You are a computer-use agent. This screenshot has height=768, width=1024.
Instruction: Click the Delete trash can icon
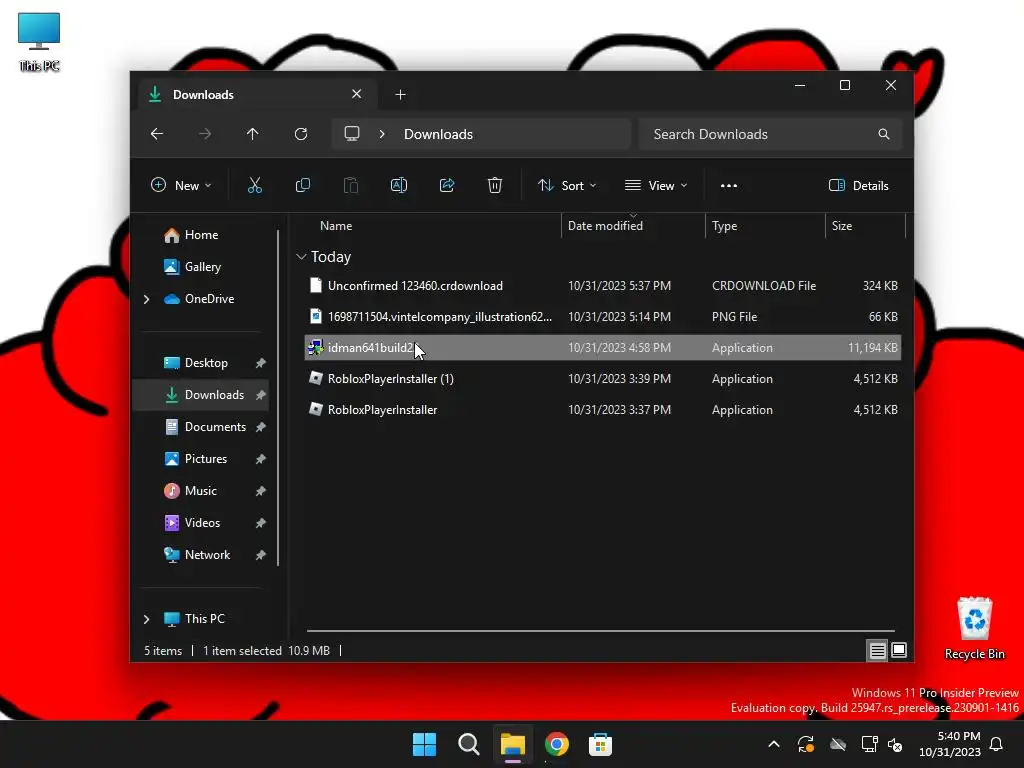495,185
